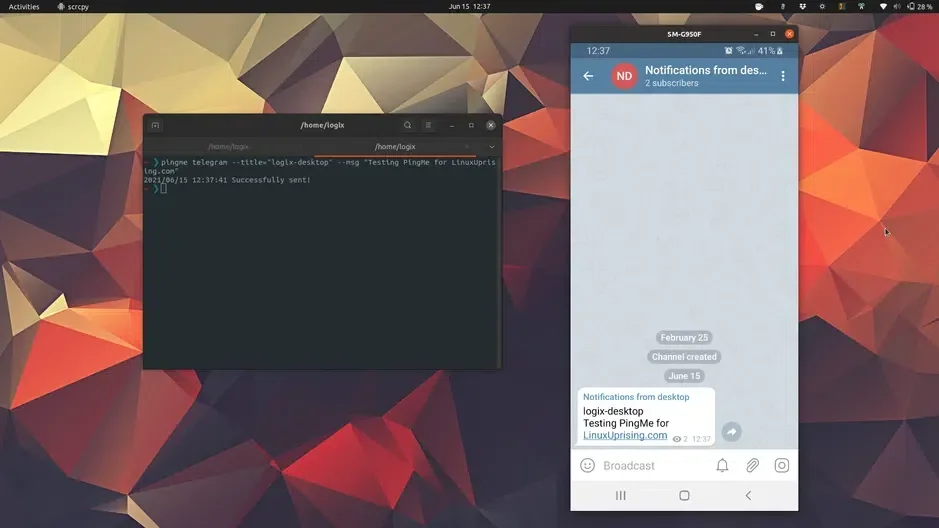939x528 pixels.
Task: Open the emoji picker in Telegram
Action: pos(587,465)
